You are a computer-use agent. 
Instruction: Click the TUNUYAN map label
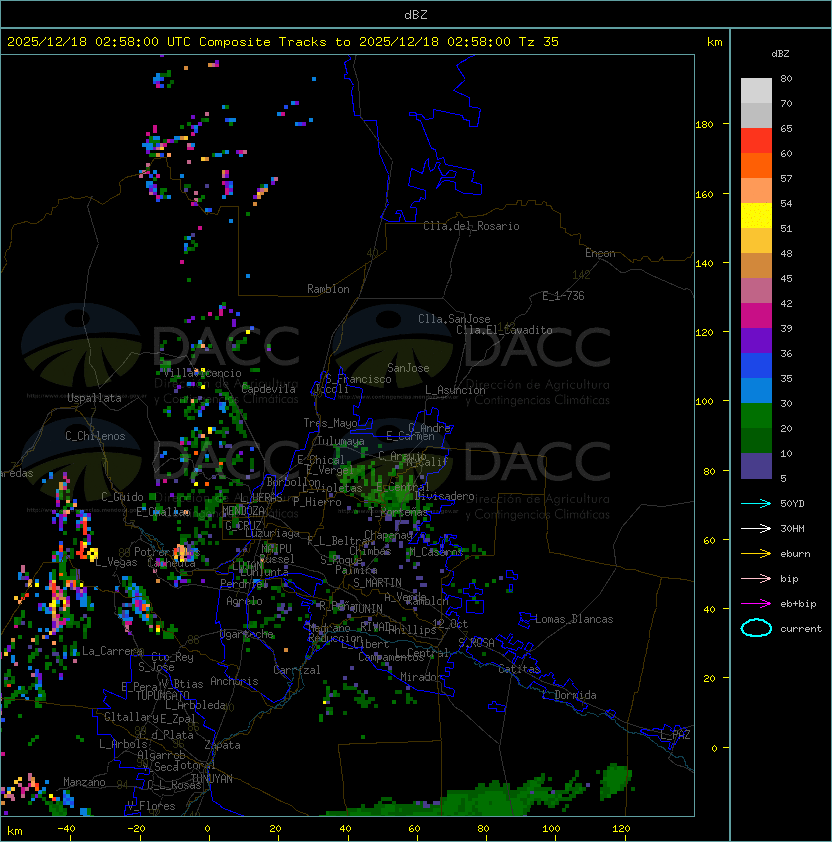(212, 779)
